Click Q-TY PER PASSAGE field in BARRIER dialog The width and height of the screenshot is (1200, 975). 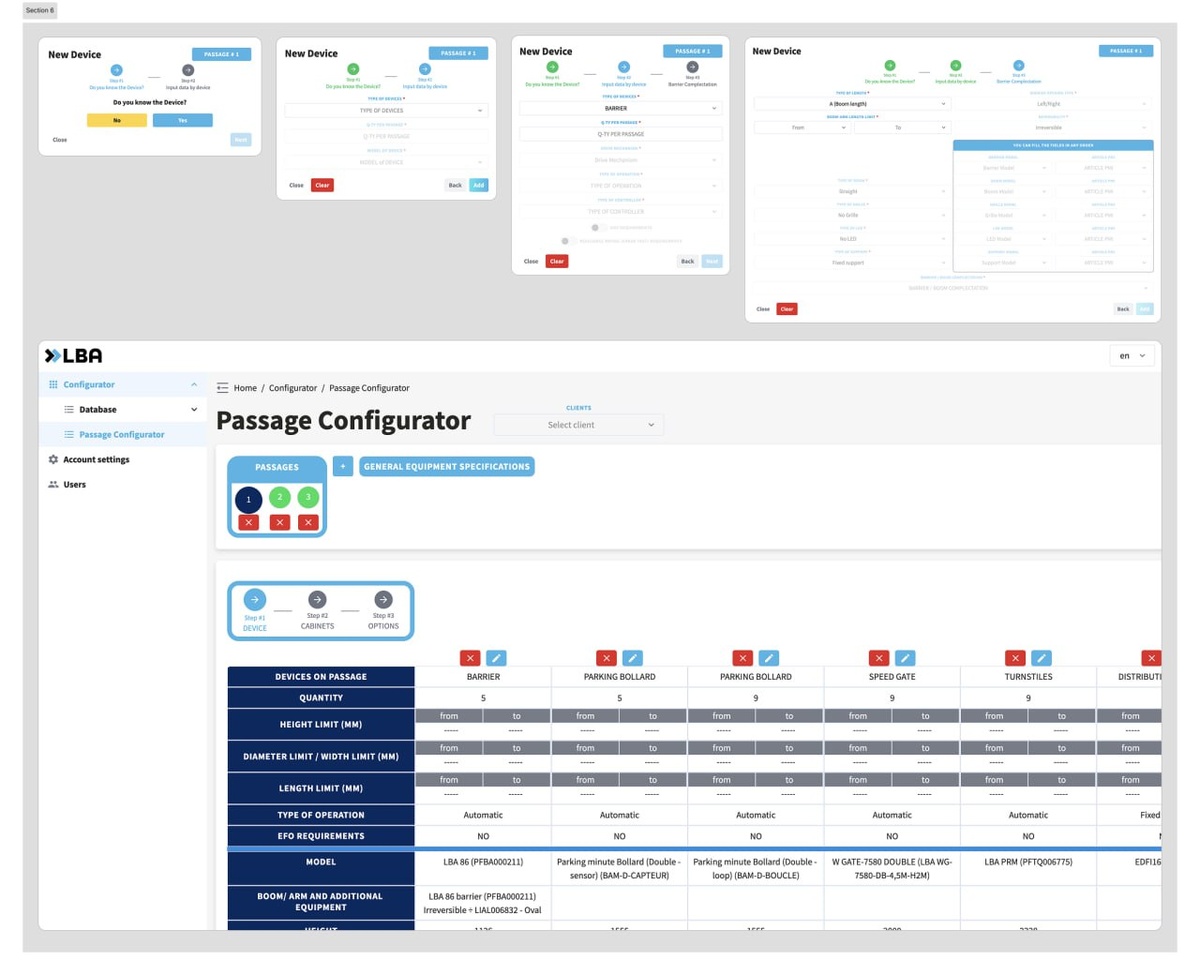coord(620,133)
